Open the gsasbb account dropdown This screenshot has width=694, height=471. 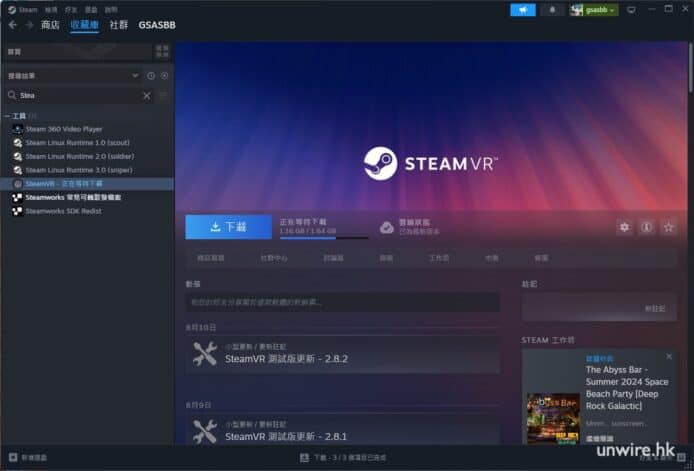593,10
